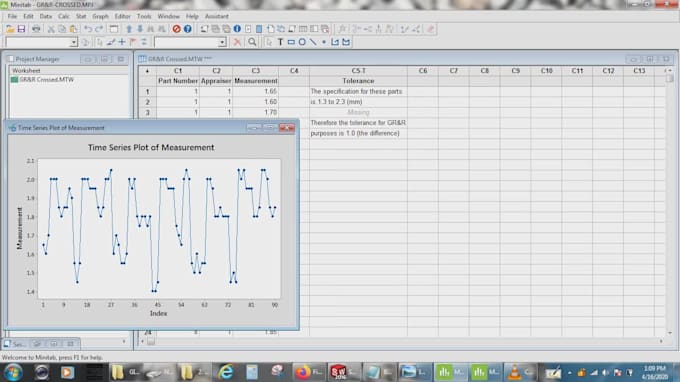Select the polygon drawing tool

pyautogui.click(x=346, y=42)
